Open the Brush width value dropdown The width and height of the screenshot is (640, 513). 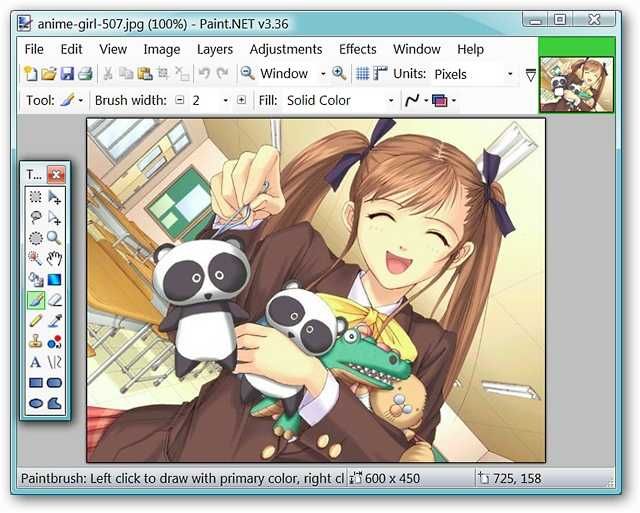pyautogui.click(x=226, y=100)
